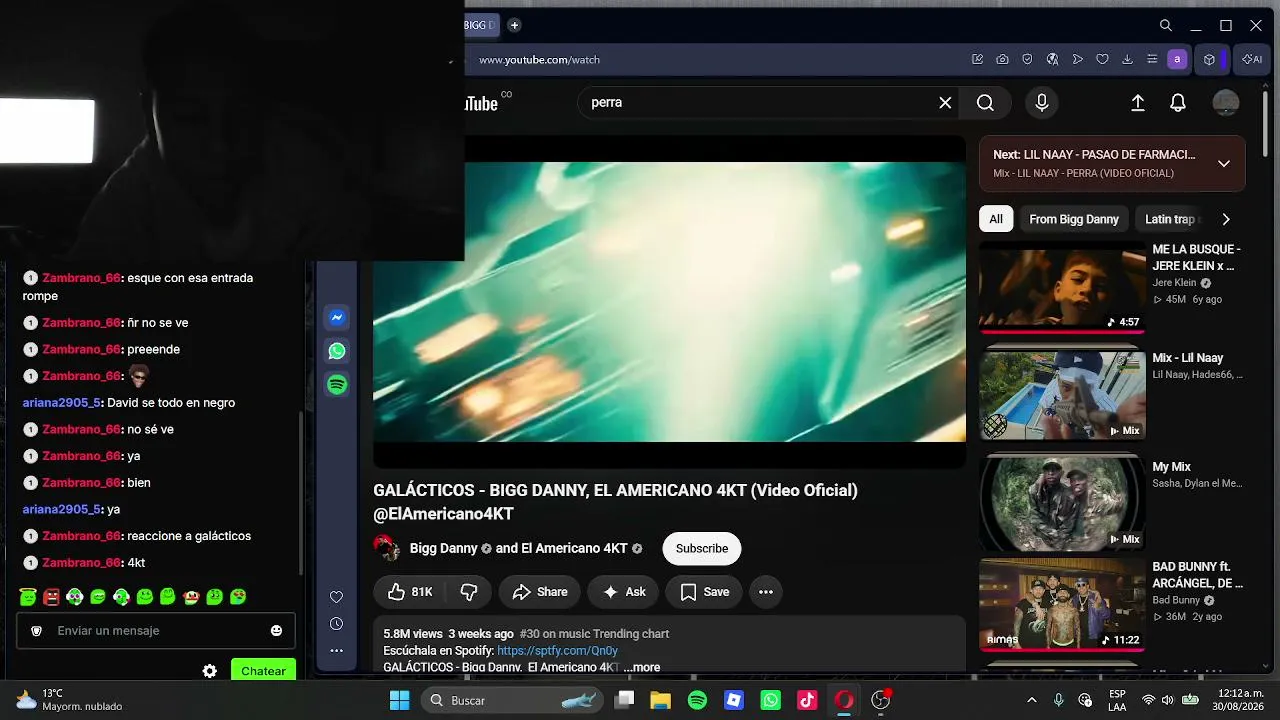1280x720 pixels.
Task: Open the extensions cube icon
Action: coord(1209,59)
